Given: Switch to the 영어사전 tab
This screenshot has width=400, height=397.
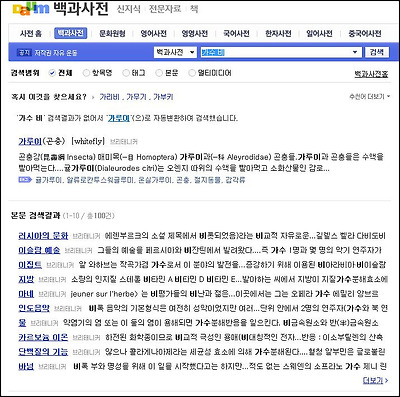Looking at the screenshot, I should 154,33.
